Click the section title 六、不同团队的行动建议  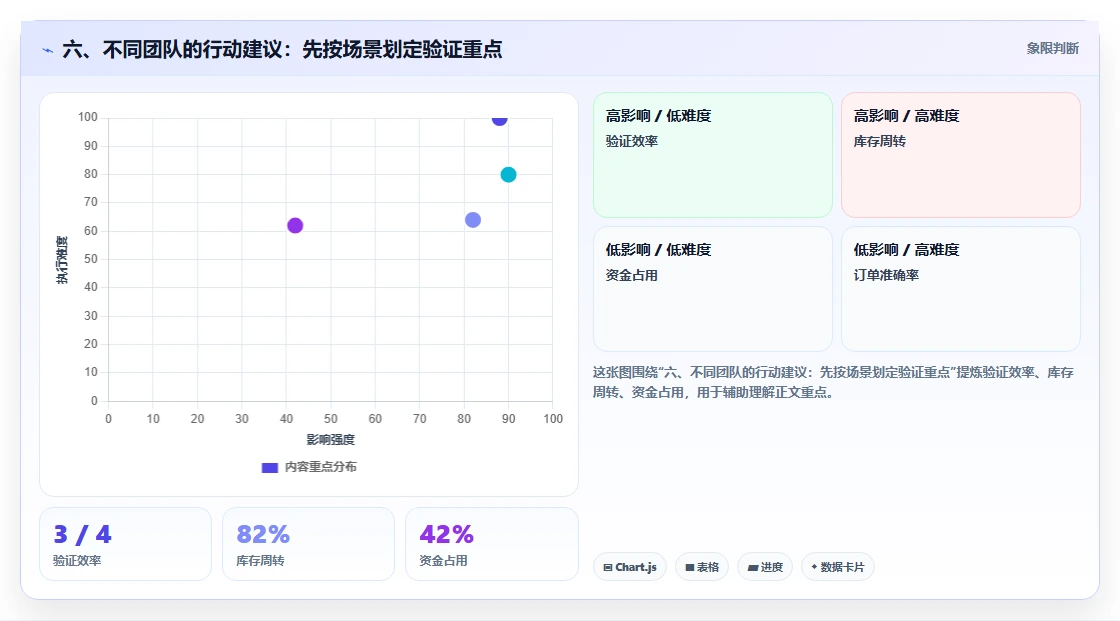(282, 49)
